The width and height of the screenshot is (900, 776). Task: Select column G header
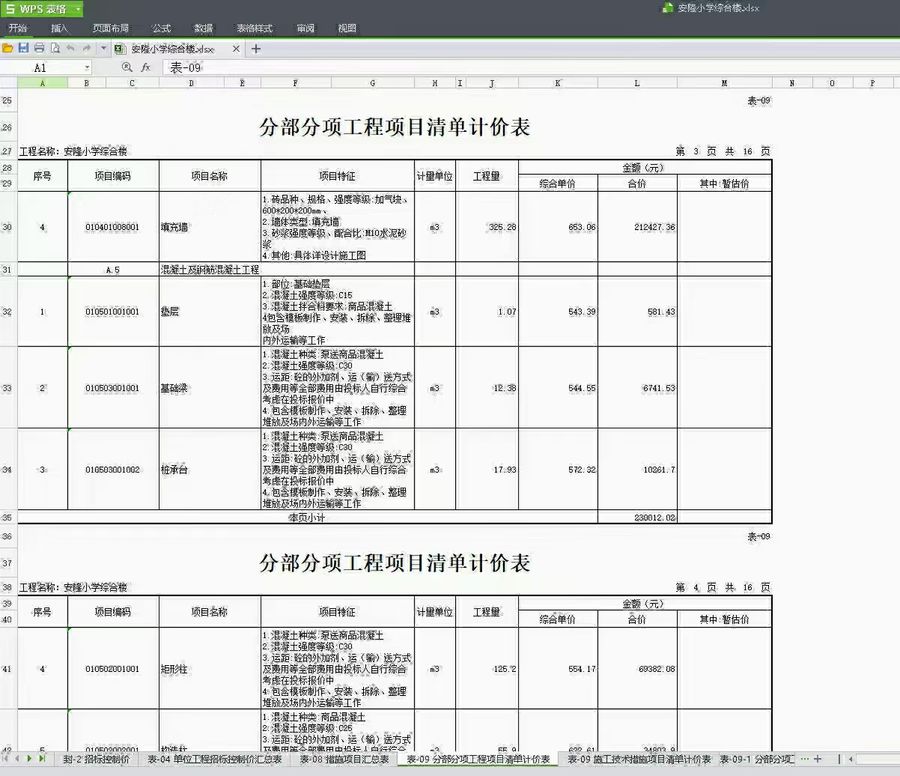point(373,83)
